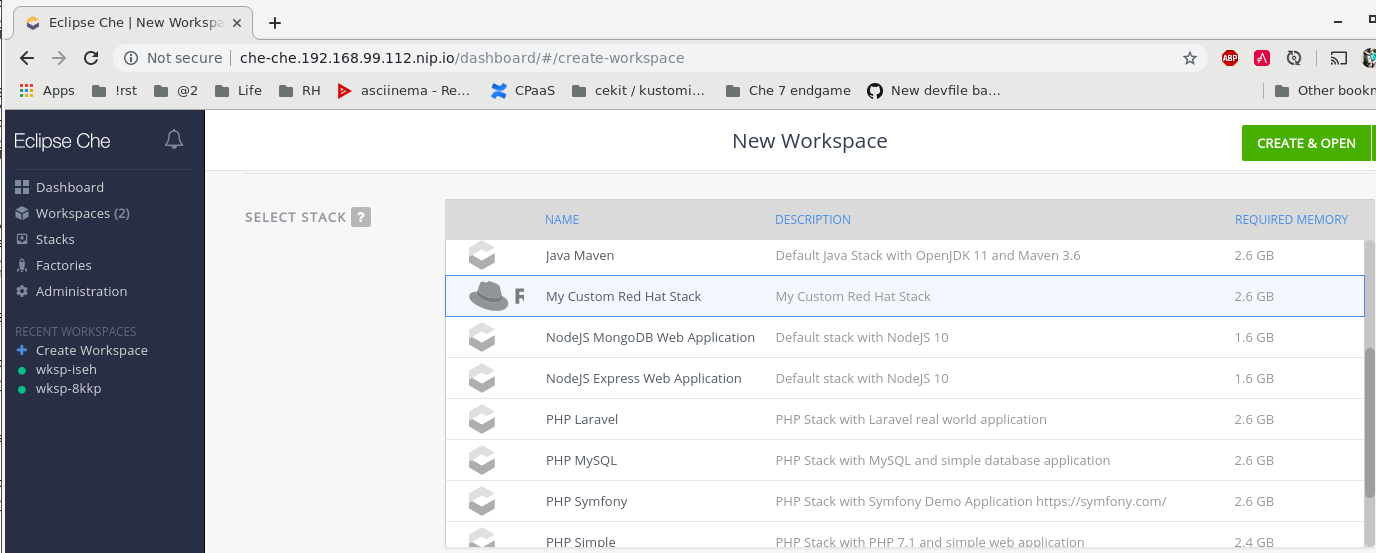Click the stack list scrollbar
Image resolution: width=1376 pixels, height=553 pixels.
[x=1370, y=420]
